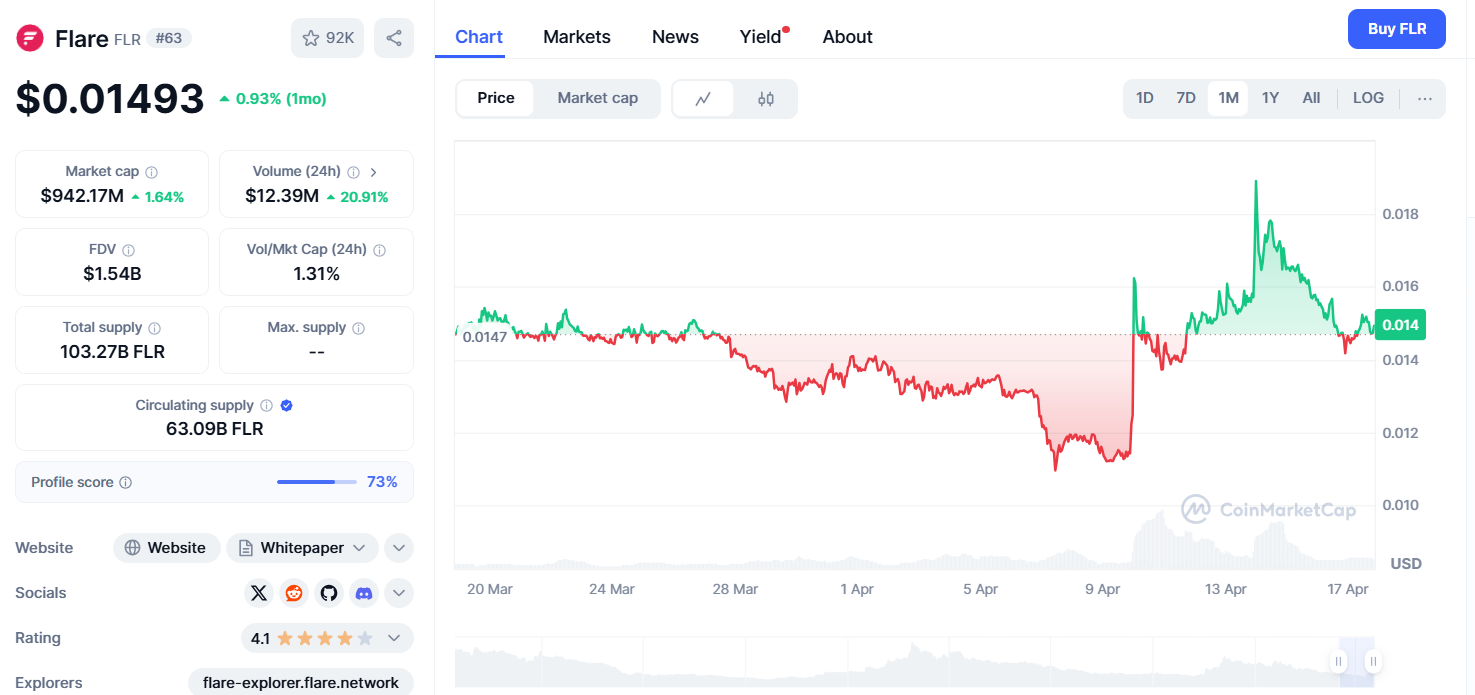Screen dimensions: 1475x695
Task: Open the Markets tab
Action: coord(576,37)
